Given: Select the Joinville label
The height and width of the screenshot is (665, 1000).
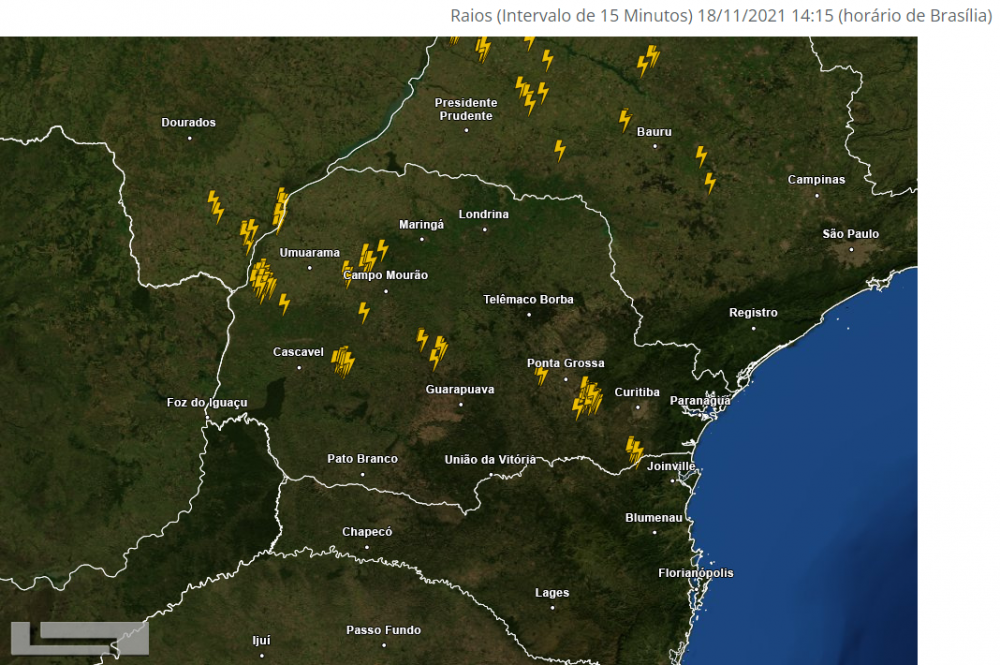Looking at the screenshot, I should [671, 467].
